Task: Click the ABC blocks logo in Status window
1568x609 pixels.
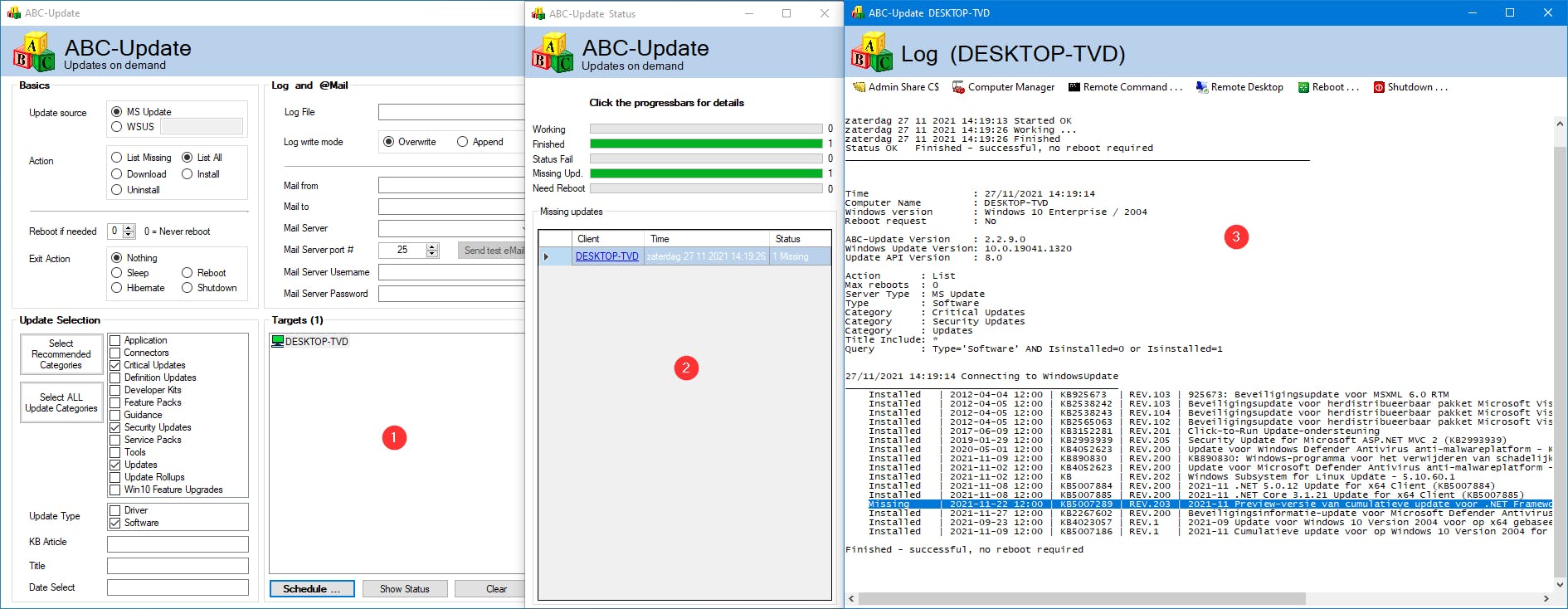Action: tap(552, 53)
